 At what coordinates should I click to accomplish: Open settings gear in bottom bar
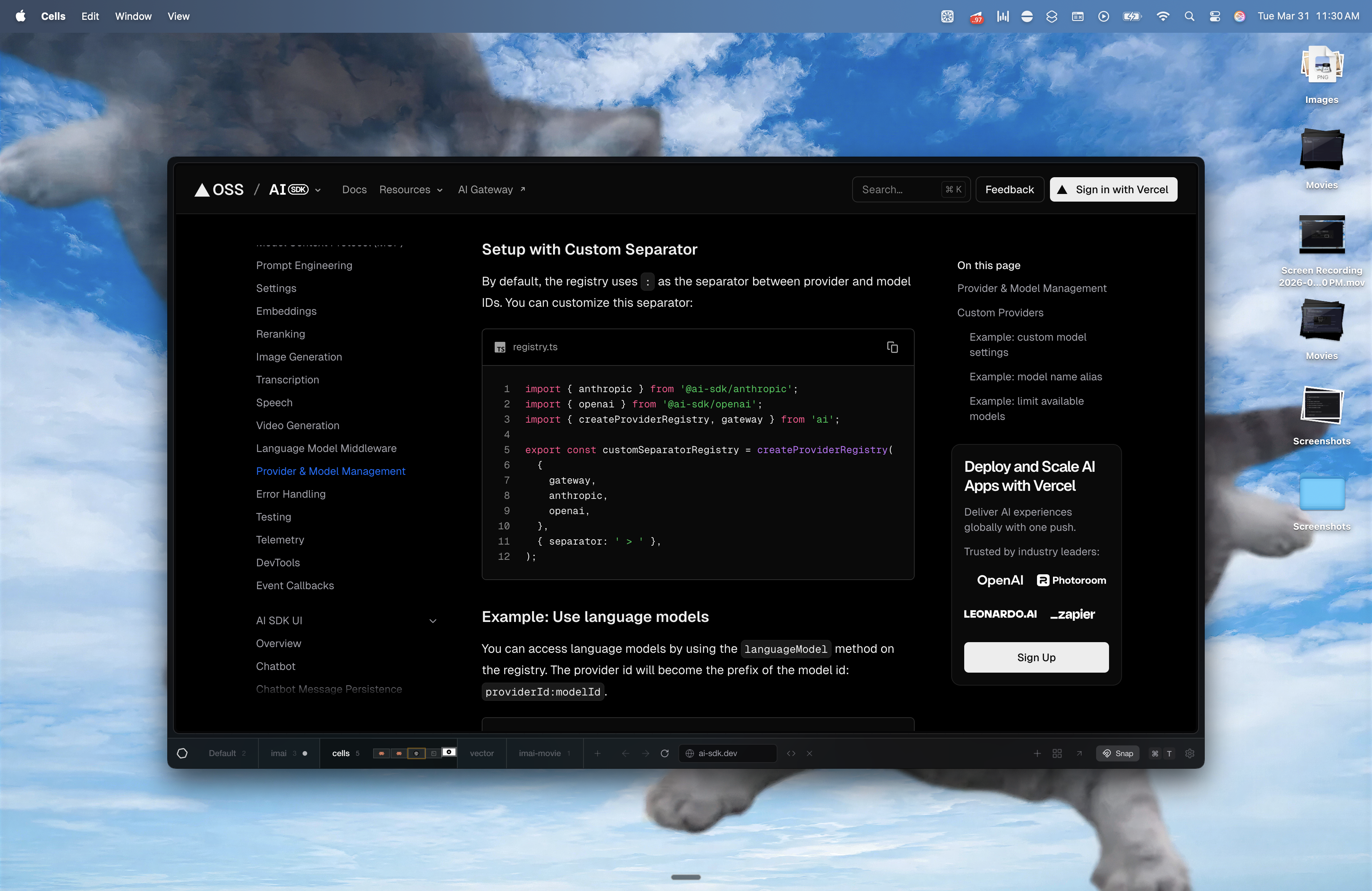[1189, 753]
